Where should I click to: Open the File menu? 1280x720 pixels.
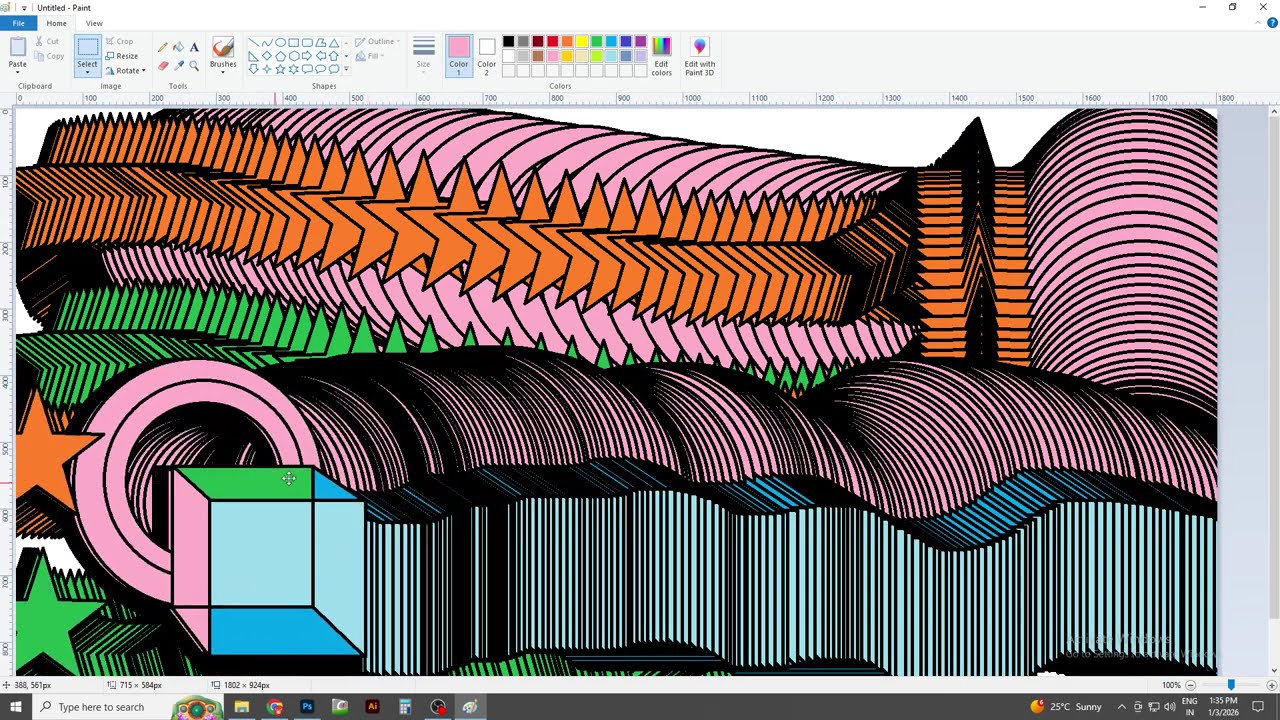click(18, 23)
